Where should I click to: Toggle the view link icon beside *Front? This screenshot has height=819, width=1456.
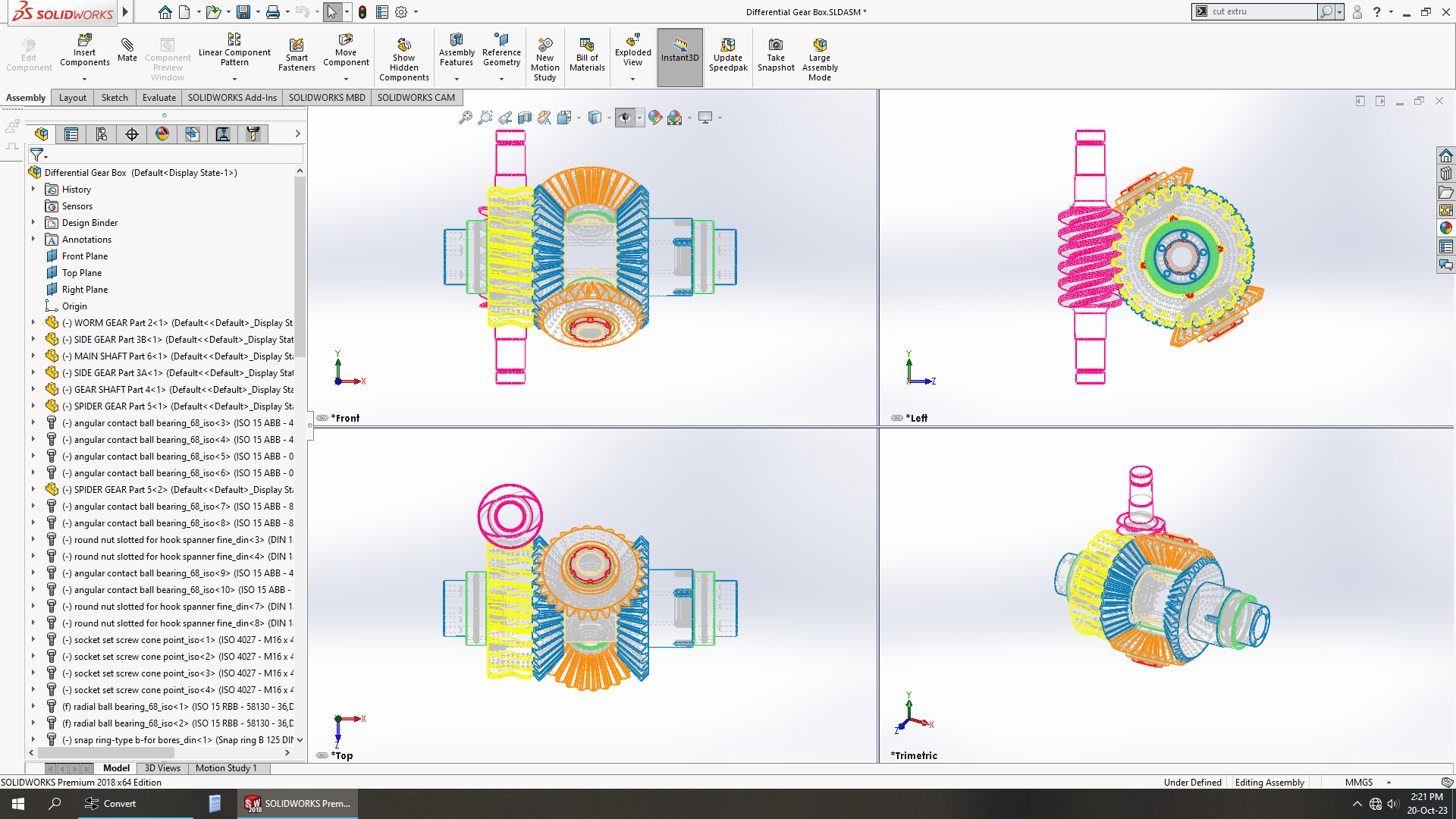tap(322, 418)
